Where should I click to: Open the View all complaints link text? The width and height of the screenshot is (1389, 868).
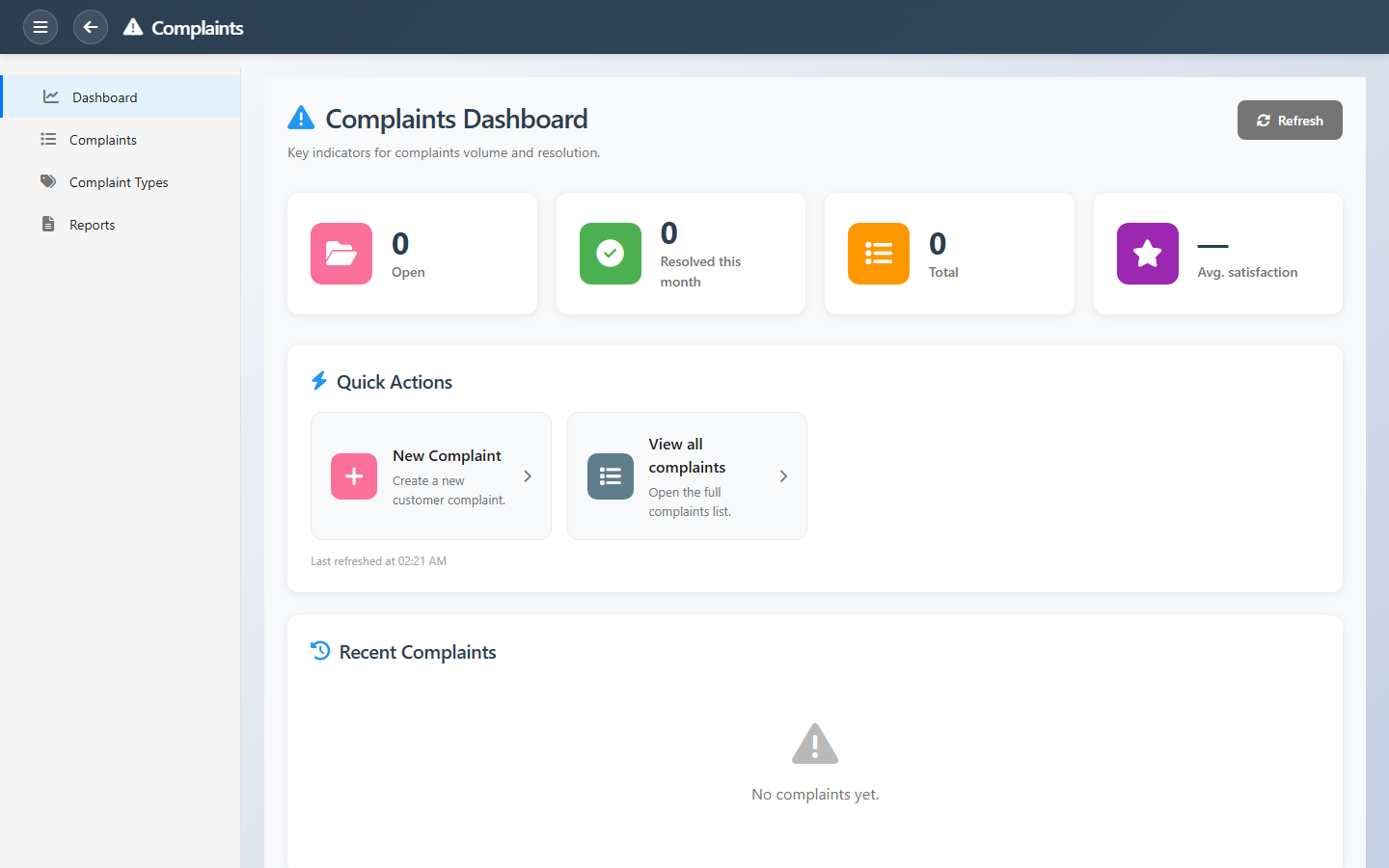(x=686, y=455)
